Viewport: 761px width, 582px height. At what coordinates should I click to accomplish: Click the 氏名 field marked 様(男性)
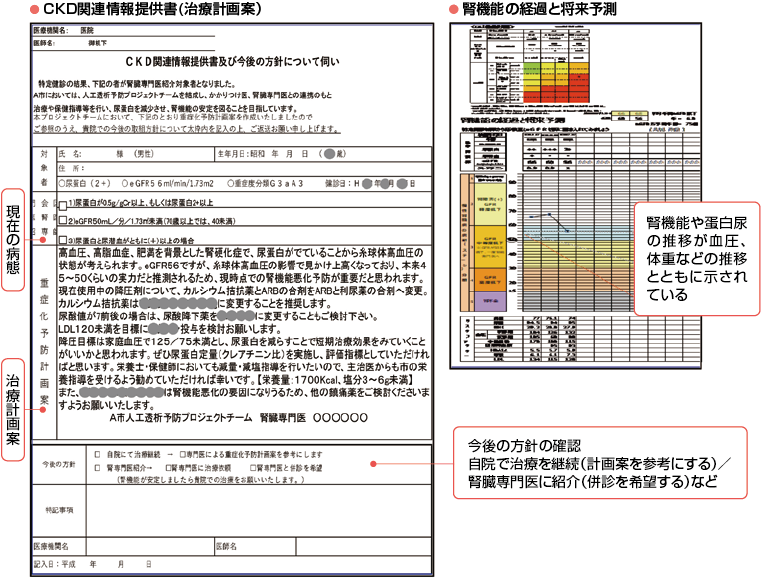(135, 154)
